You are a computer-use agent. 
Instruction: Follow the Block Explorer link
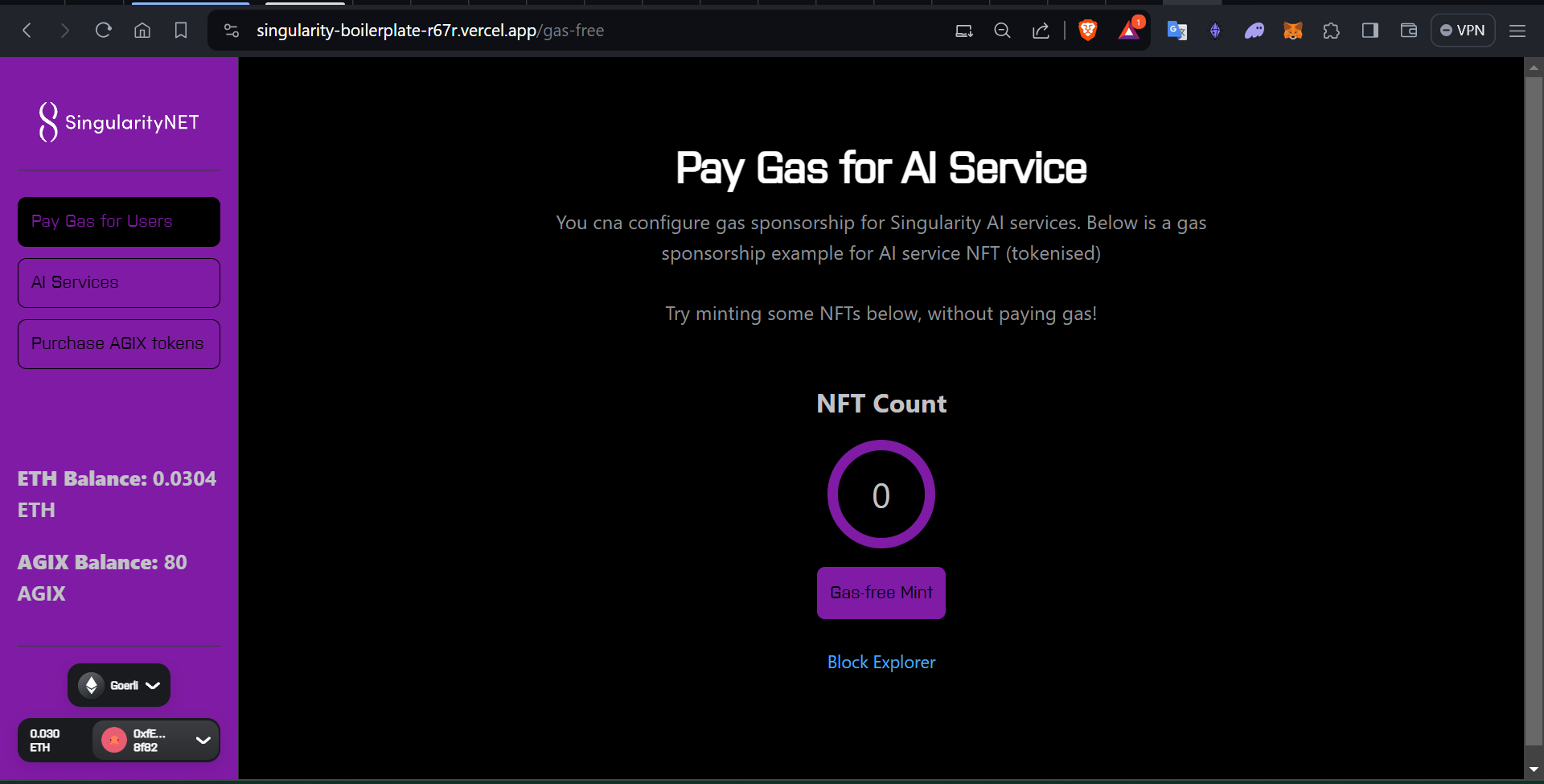[x=881, y=663]
